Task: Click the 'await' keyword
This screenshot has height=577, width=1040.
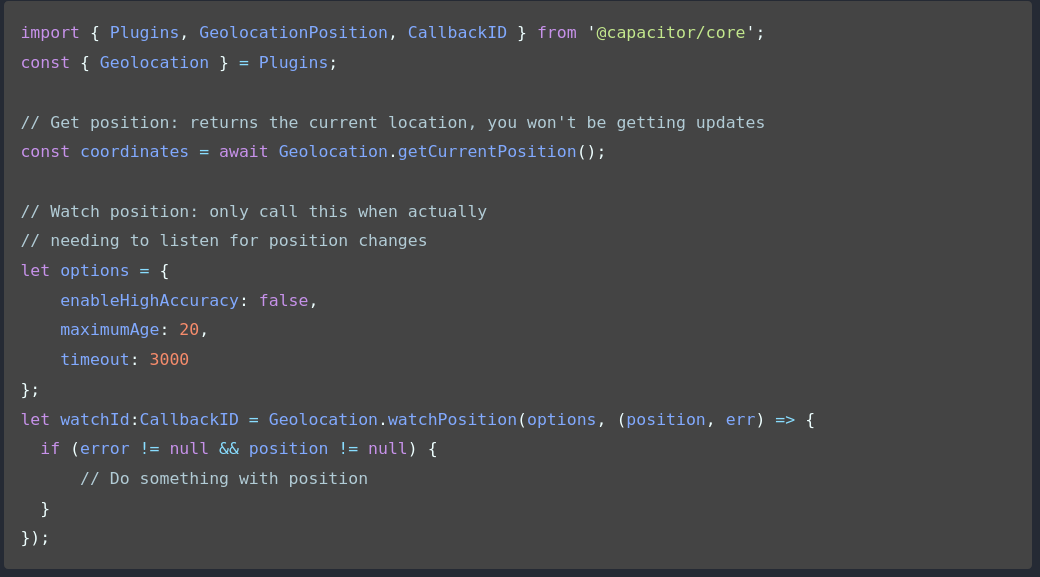Action: [243, 152]
